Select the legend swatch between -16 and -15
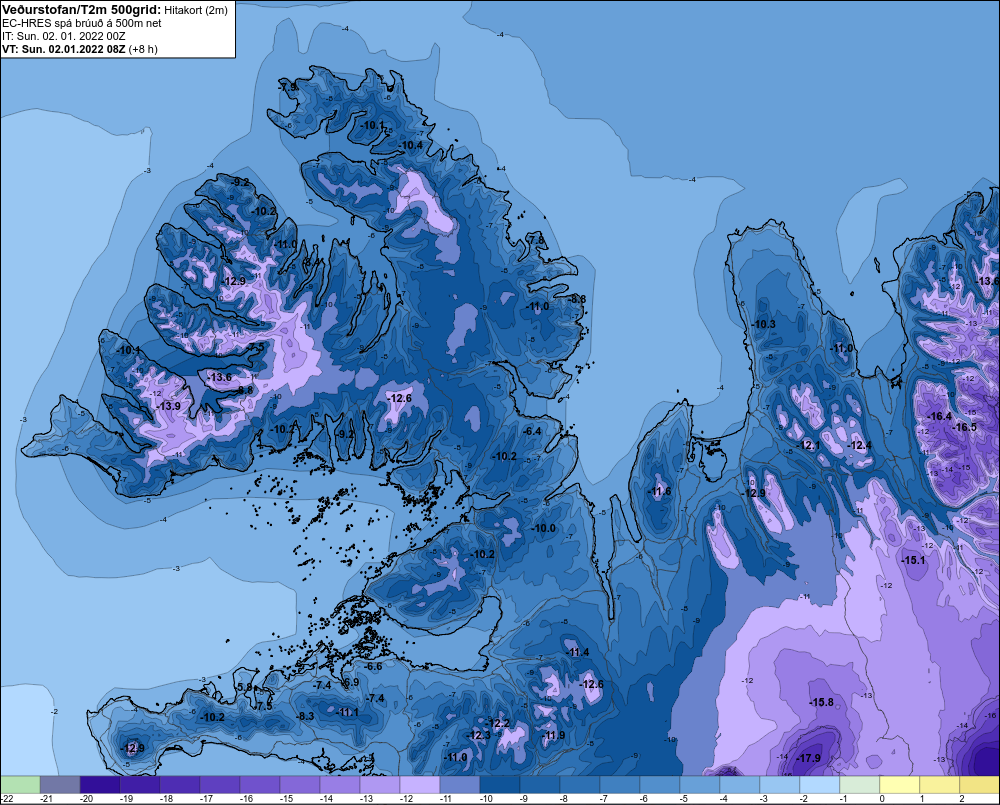Screen dimensions: 1000x805 [x=260, y=785]
